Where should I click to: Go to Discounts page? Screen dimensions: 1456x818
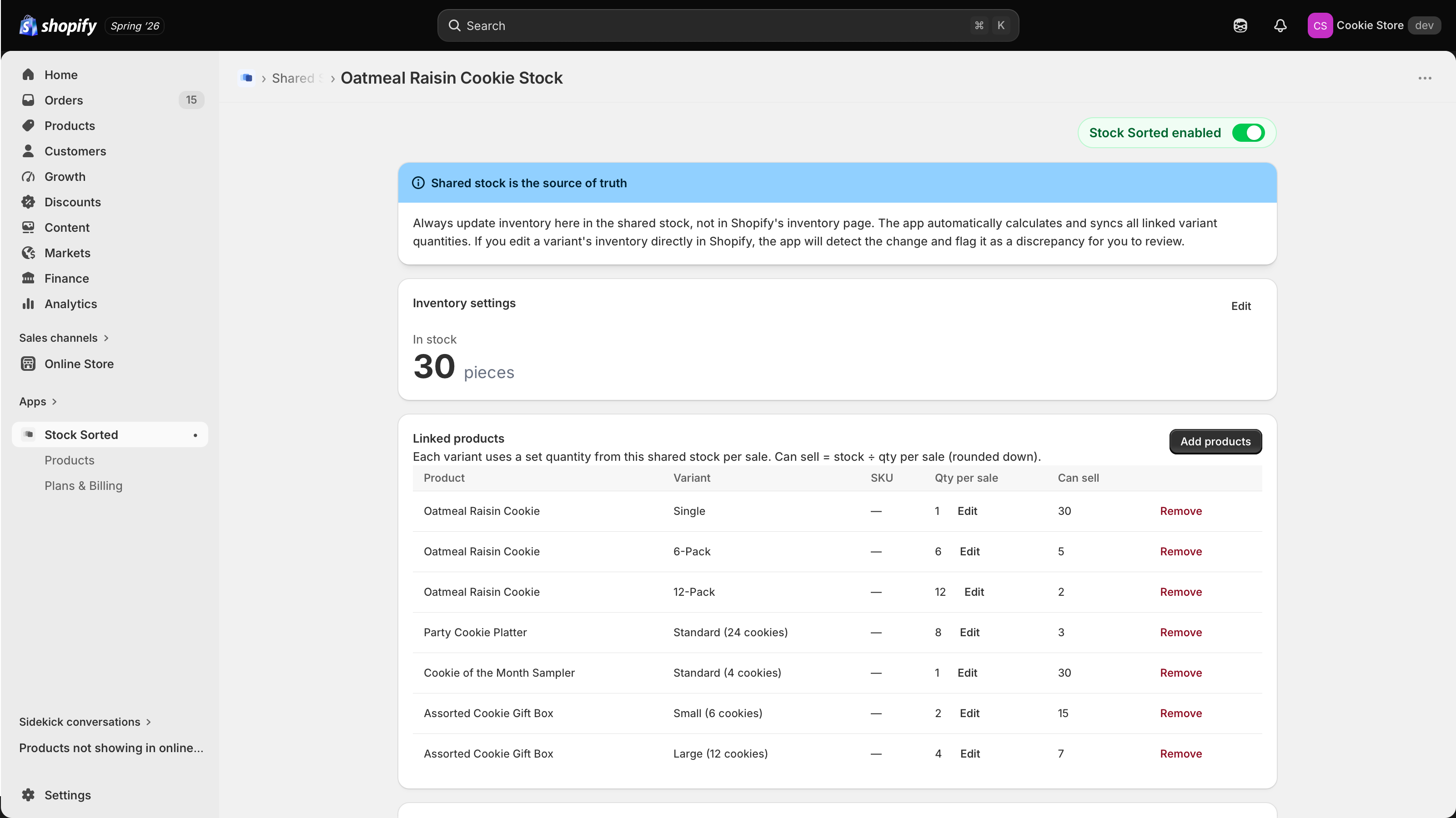pos(110,202)
